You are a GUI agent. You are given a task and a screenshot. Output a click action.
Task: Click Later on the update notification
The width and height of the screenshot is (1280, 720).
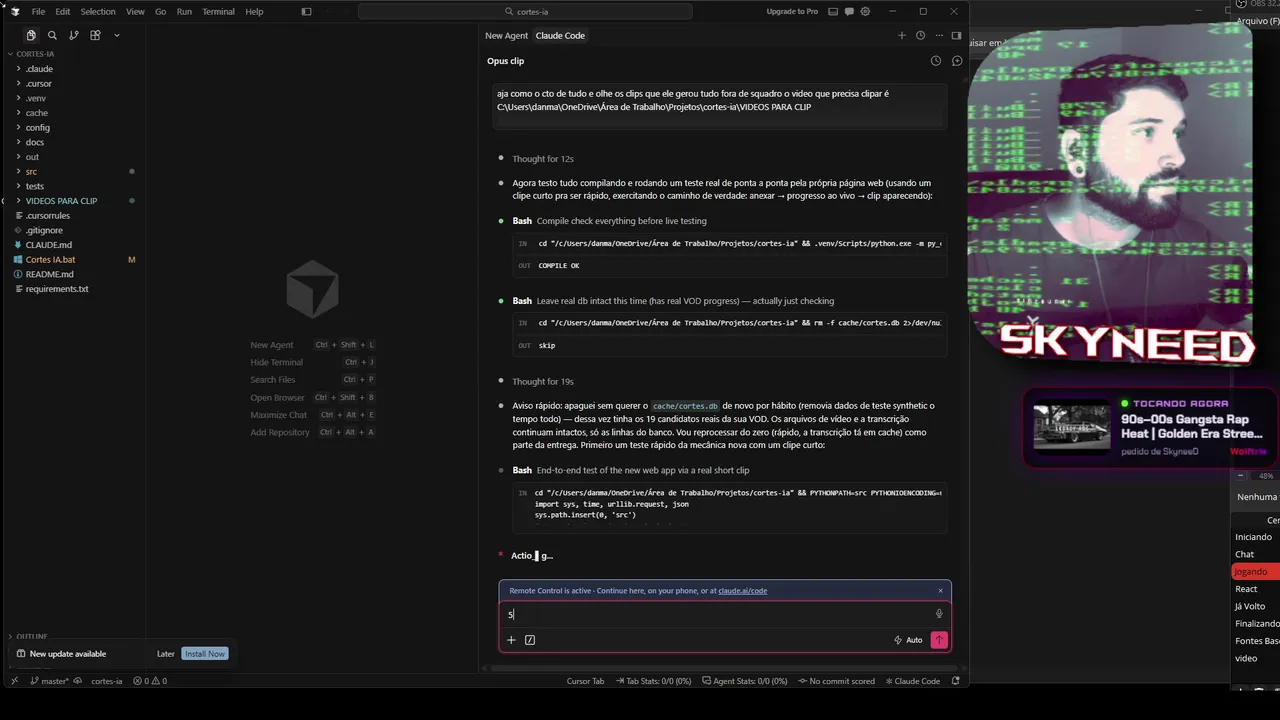(x=166, y=654)
